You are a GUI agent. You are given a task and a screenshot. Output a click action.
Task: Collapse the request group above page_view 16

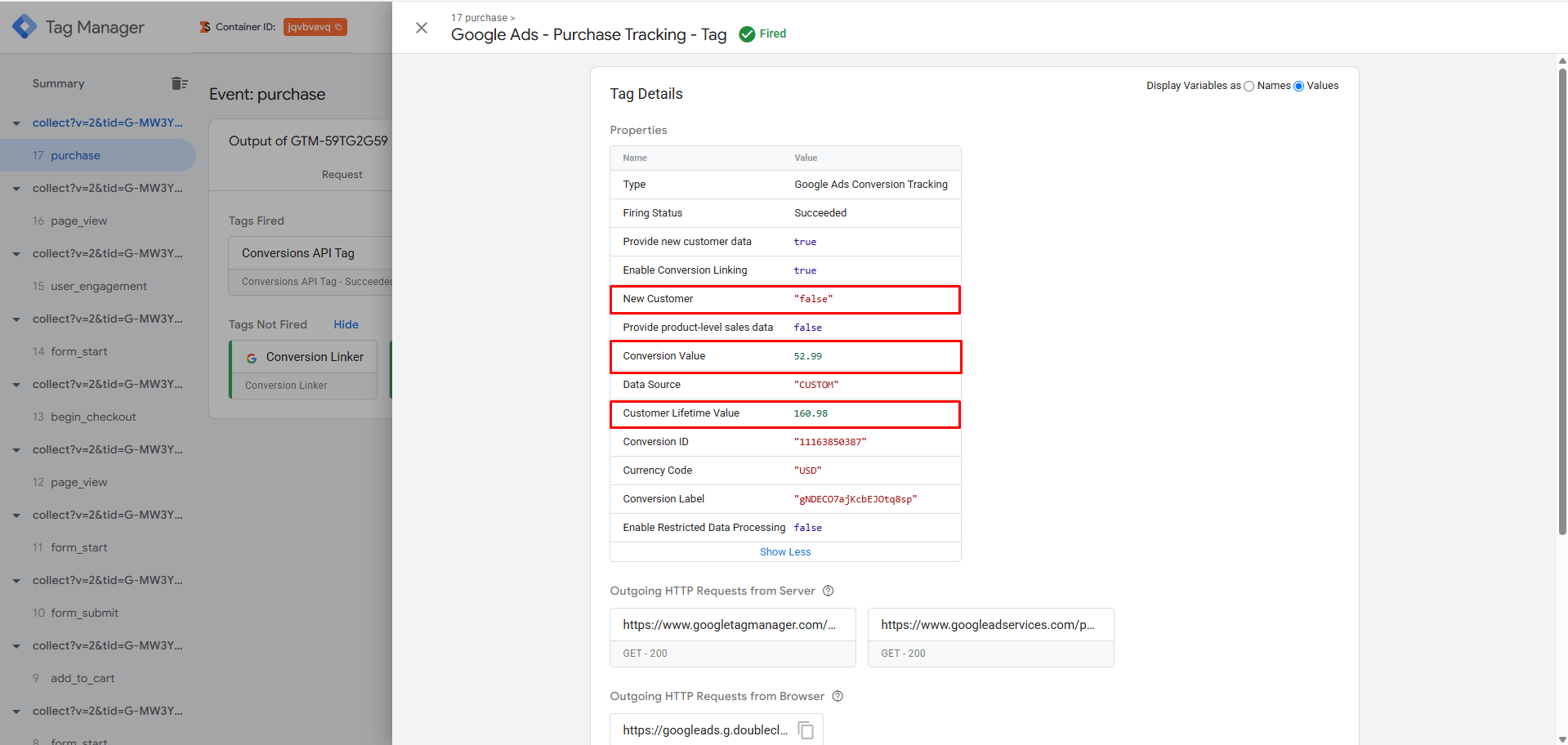tap(16, 189)
